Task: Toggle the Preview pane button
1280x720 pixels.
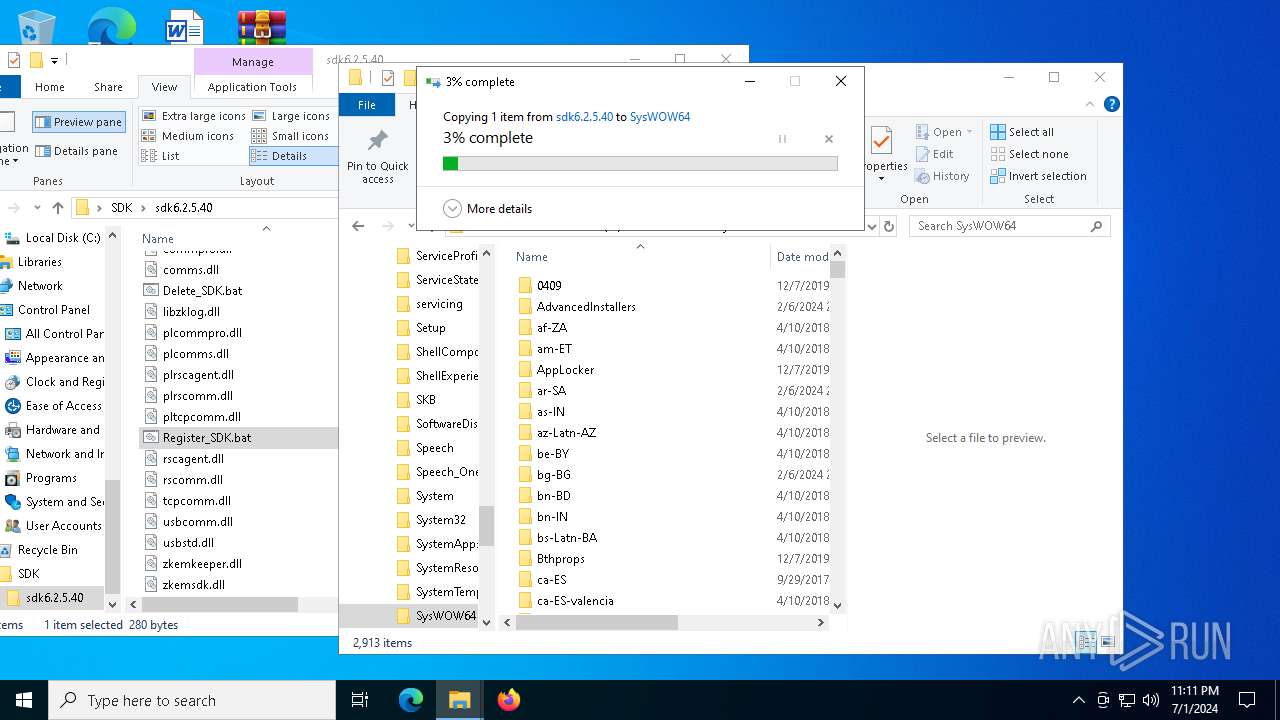Action: tap(79, 122)
